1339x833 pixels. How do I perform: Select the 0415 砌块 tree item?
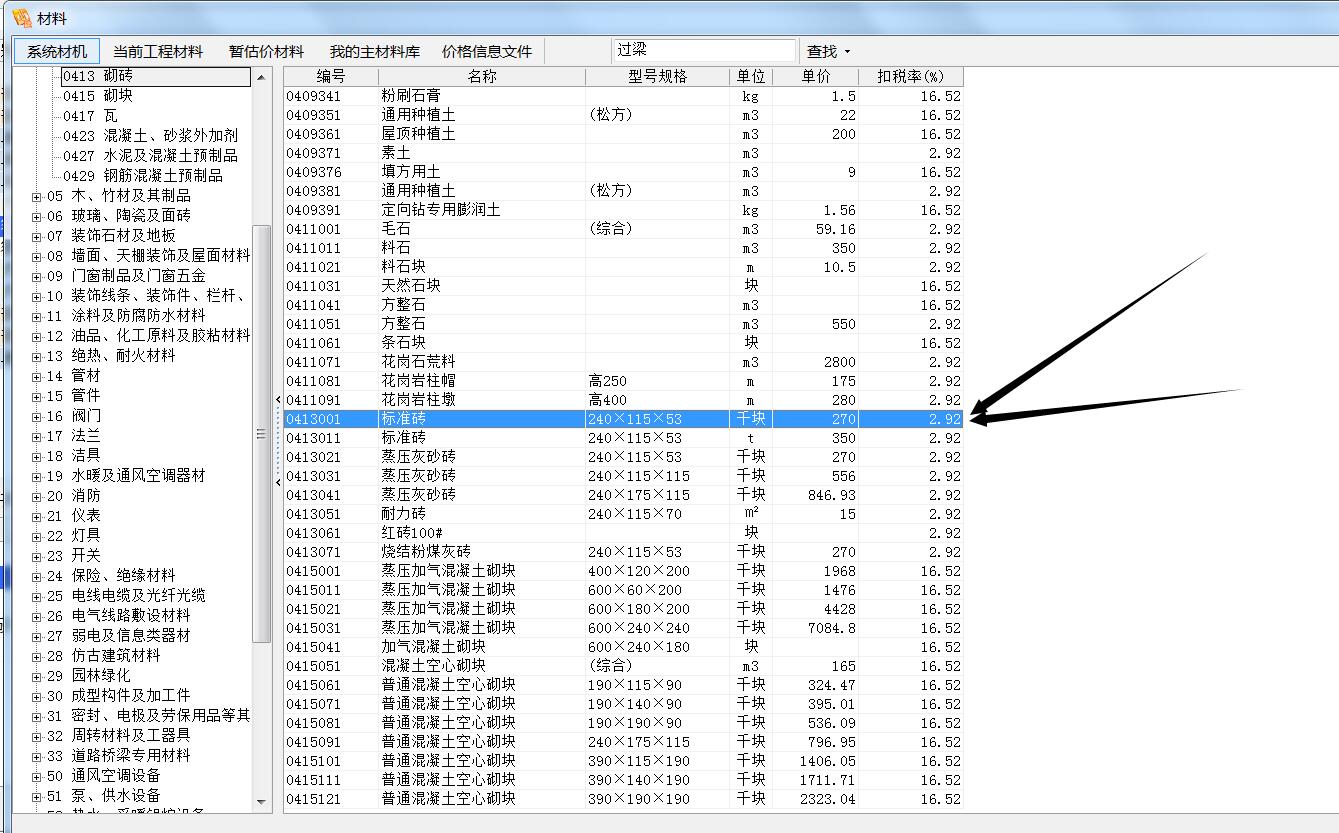(97, 96)
